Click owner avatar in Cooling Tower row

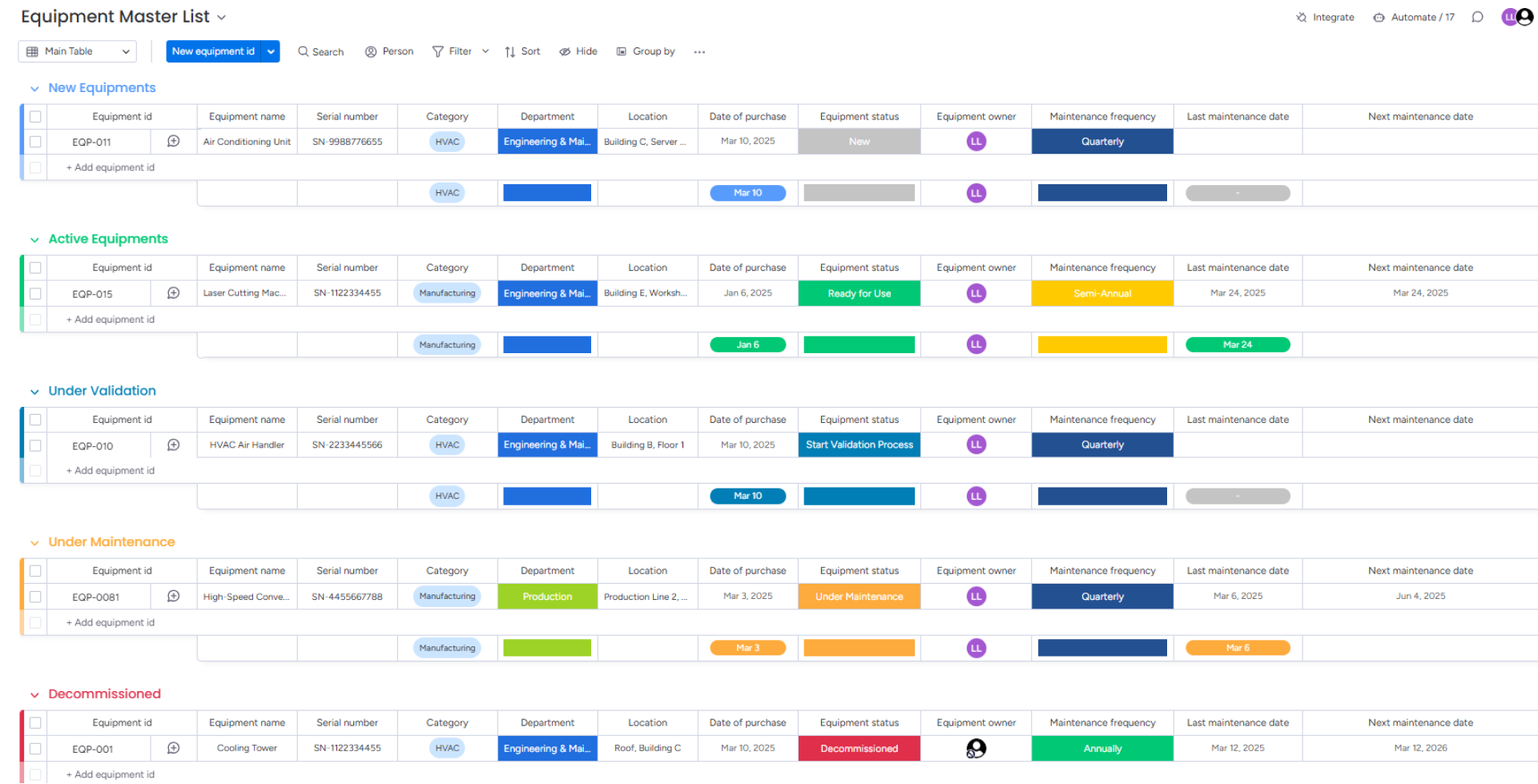pyautogui.click(x=976, y=748)
